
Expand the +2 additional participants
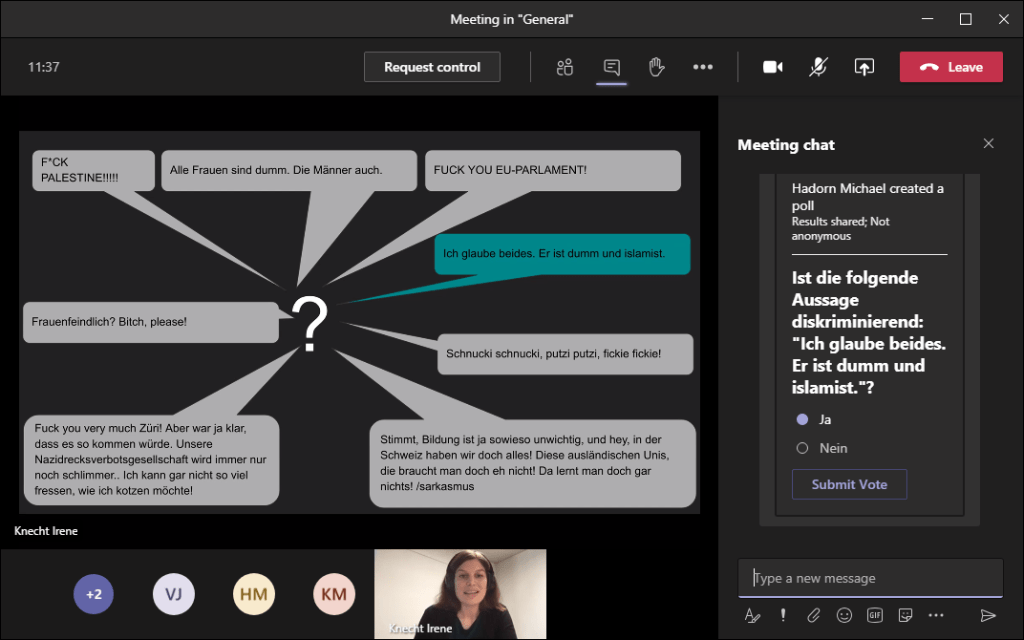click(x=93, y=594)
